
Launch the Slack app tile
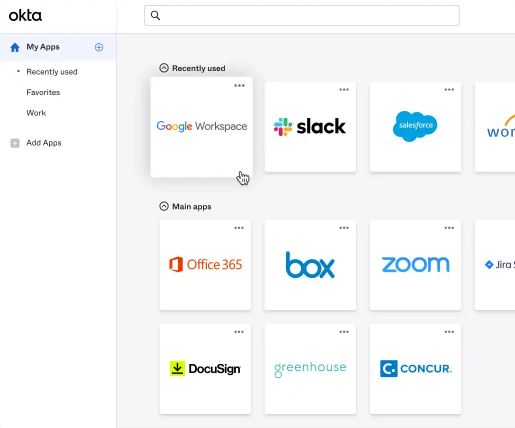[310, 127]
